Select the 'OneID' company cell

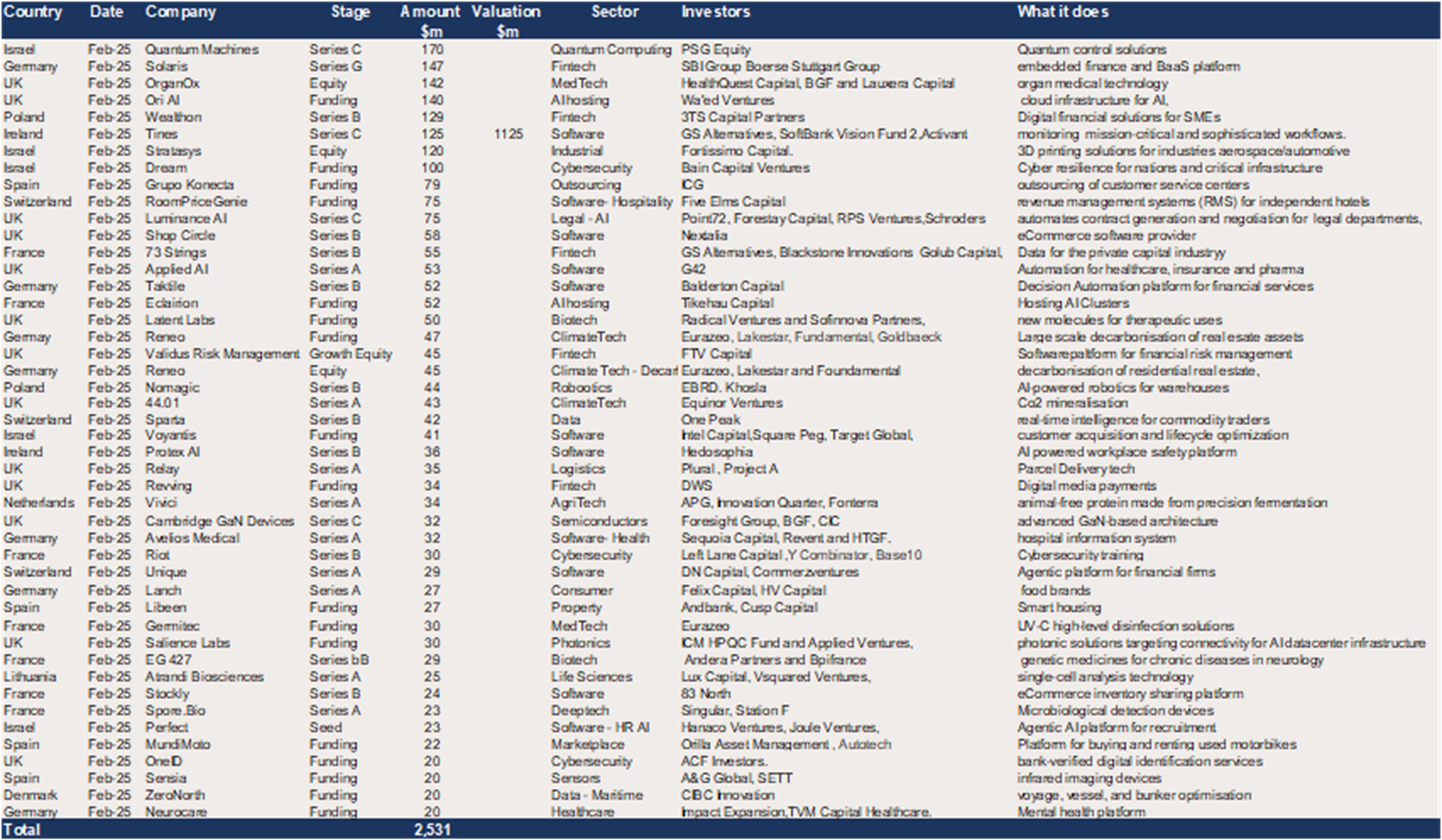click(163, 761)
